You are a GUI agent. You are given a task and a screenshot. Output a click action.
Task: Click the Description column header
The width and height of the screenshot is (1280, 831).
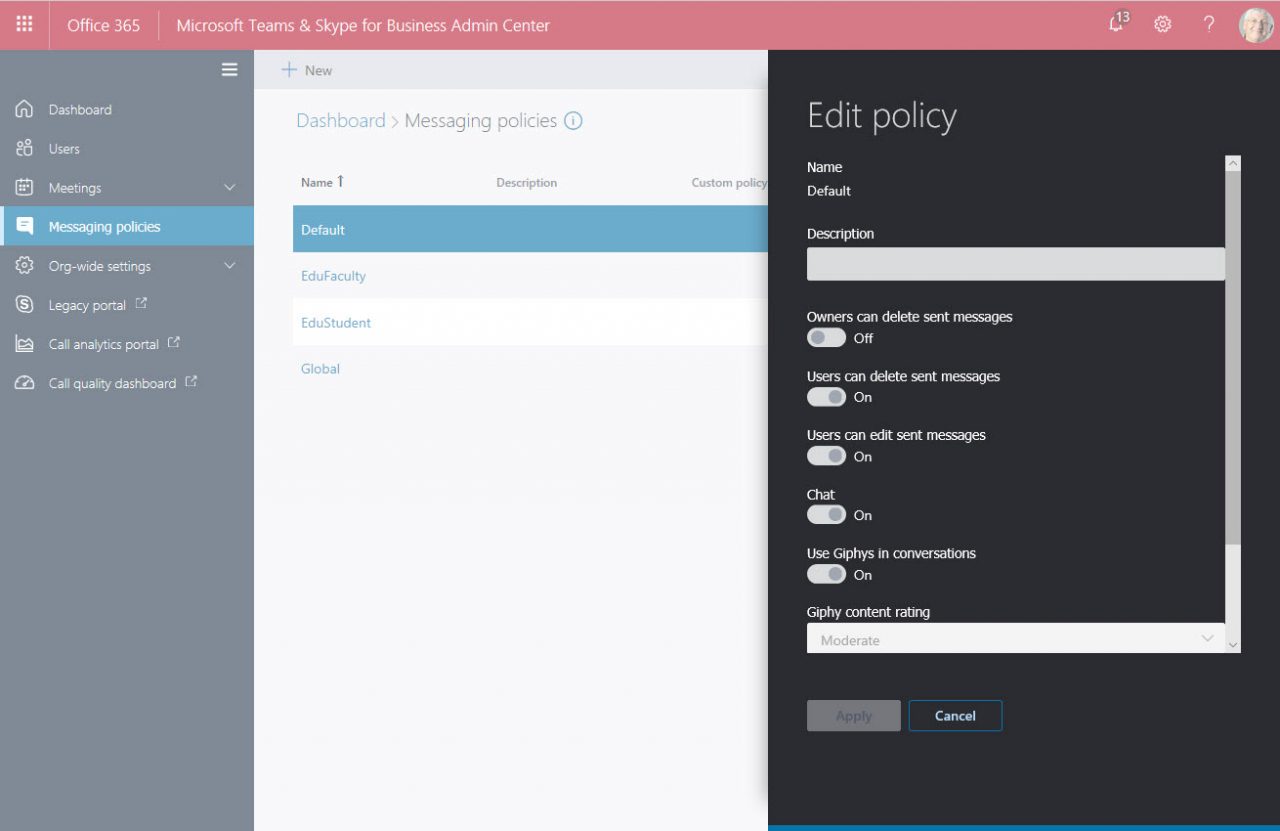click(526, 183)
